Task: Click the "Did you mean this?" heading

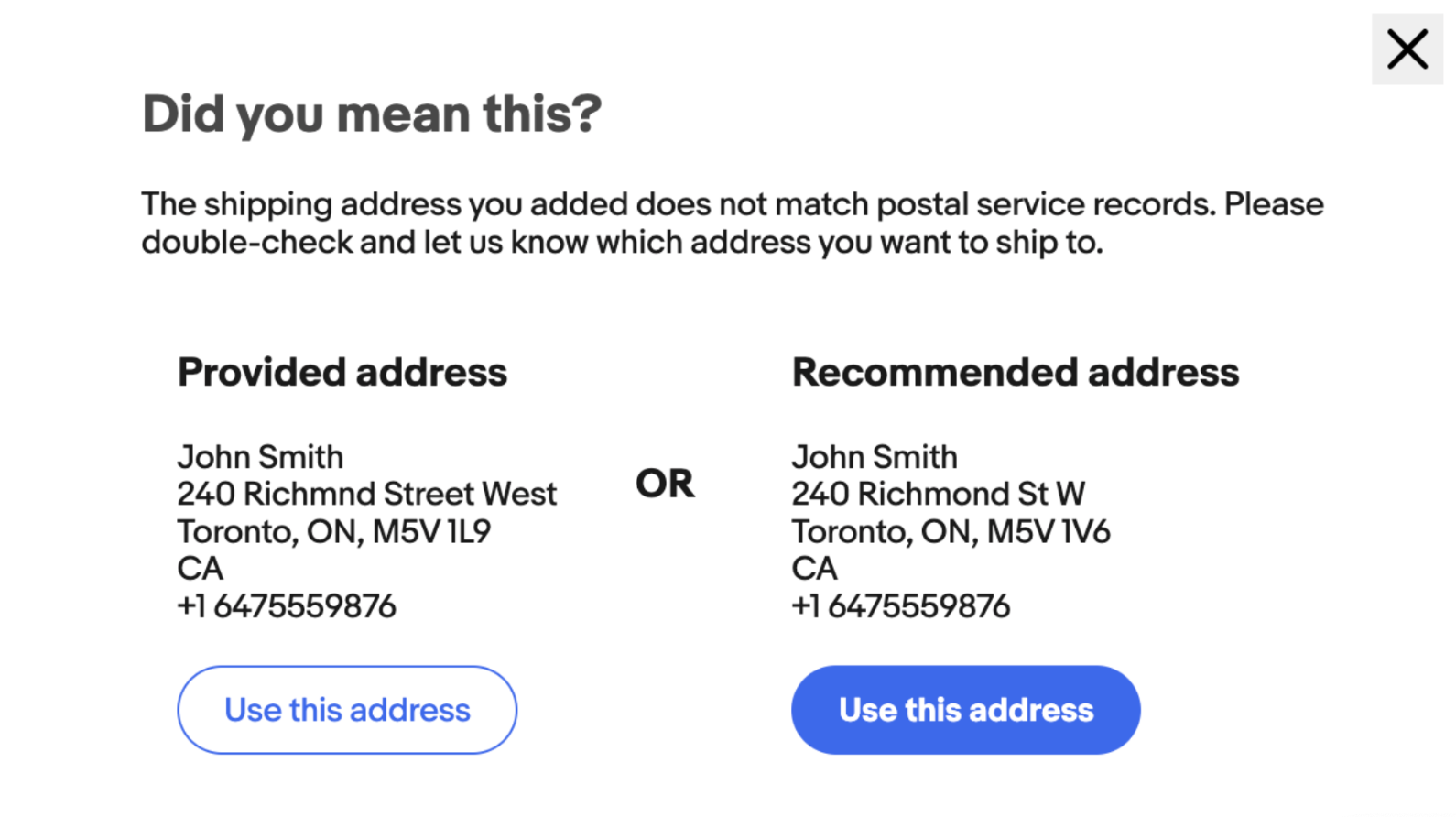Action: (x=372, y=114)
